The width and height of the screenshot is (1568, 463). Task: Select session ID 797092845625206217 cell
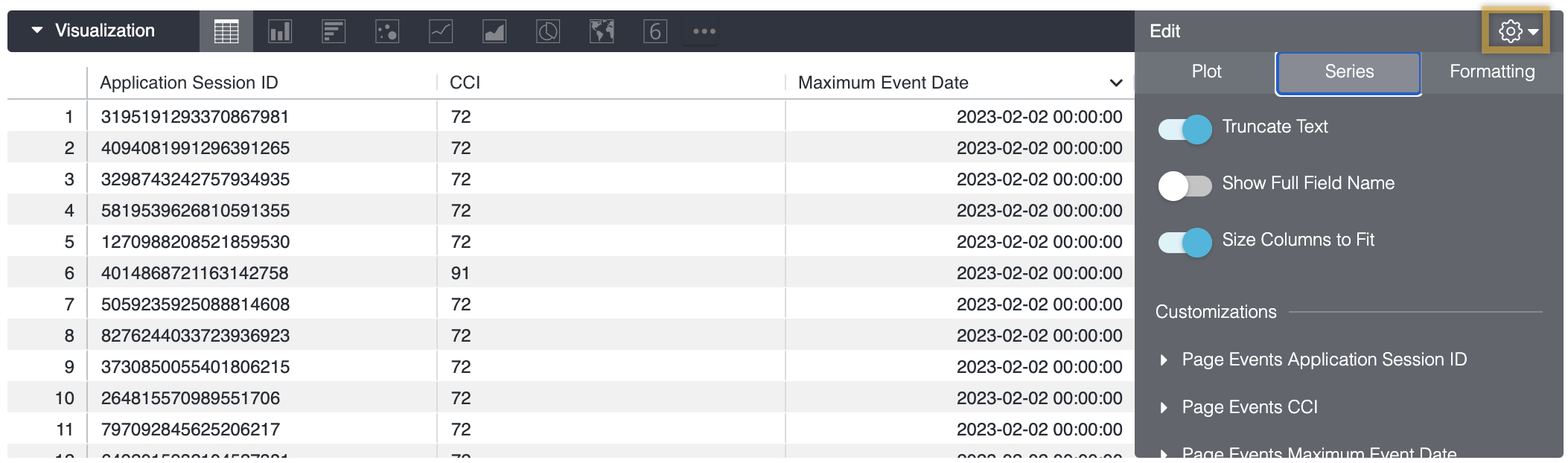click(x=262, y=430)
